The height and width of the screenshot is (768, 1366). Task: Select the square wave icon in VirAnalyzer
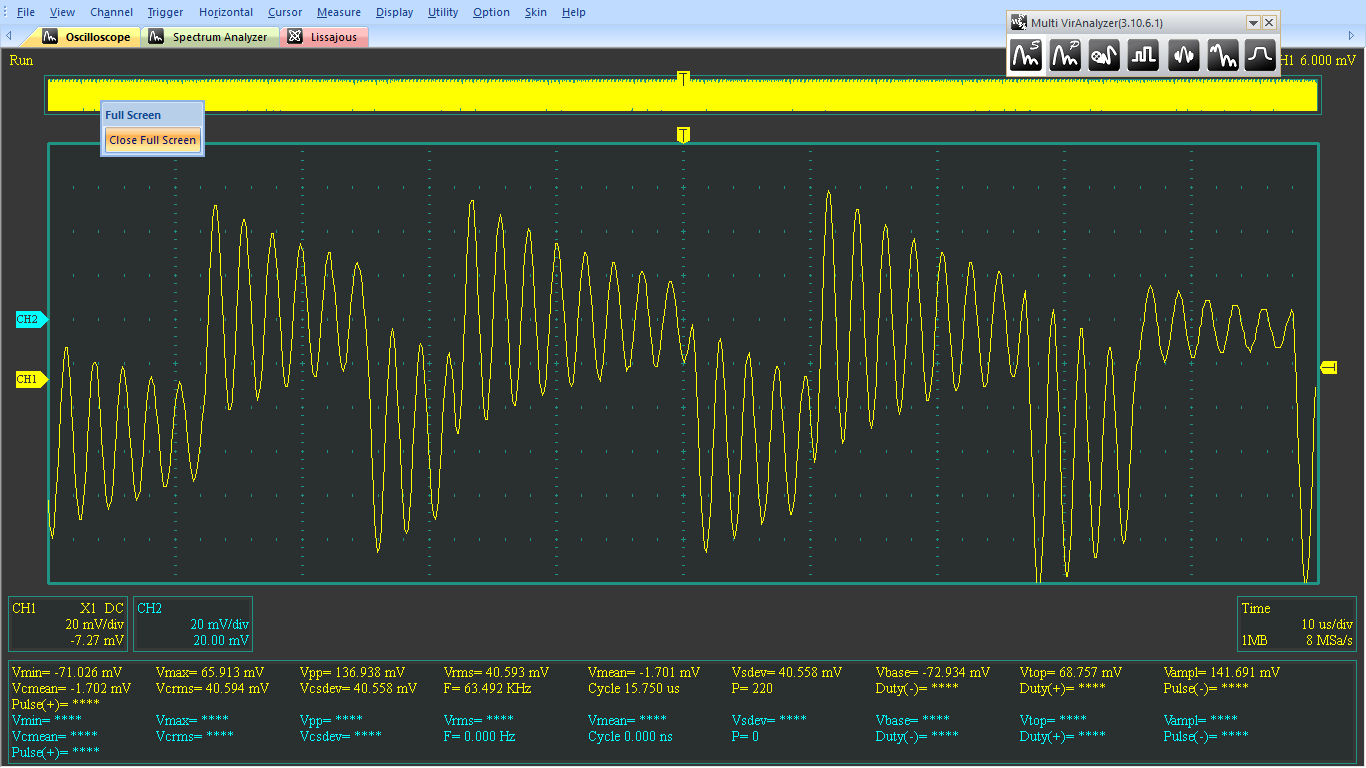[1143, 56]
